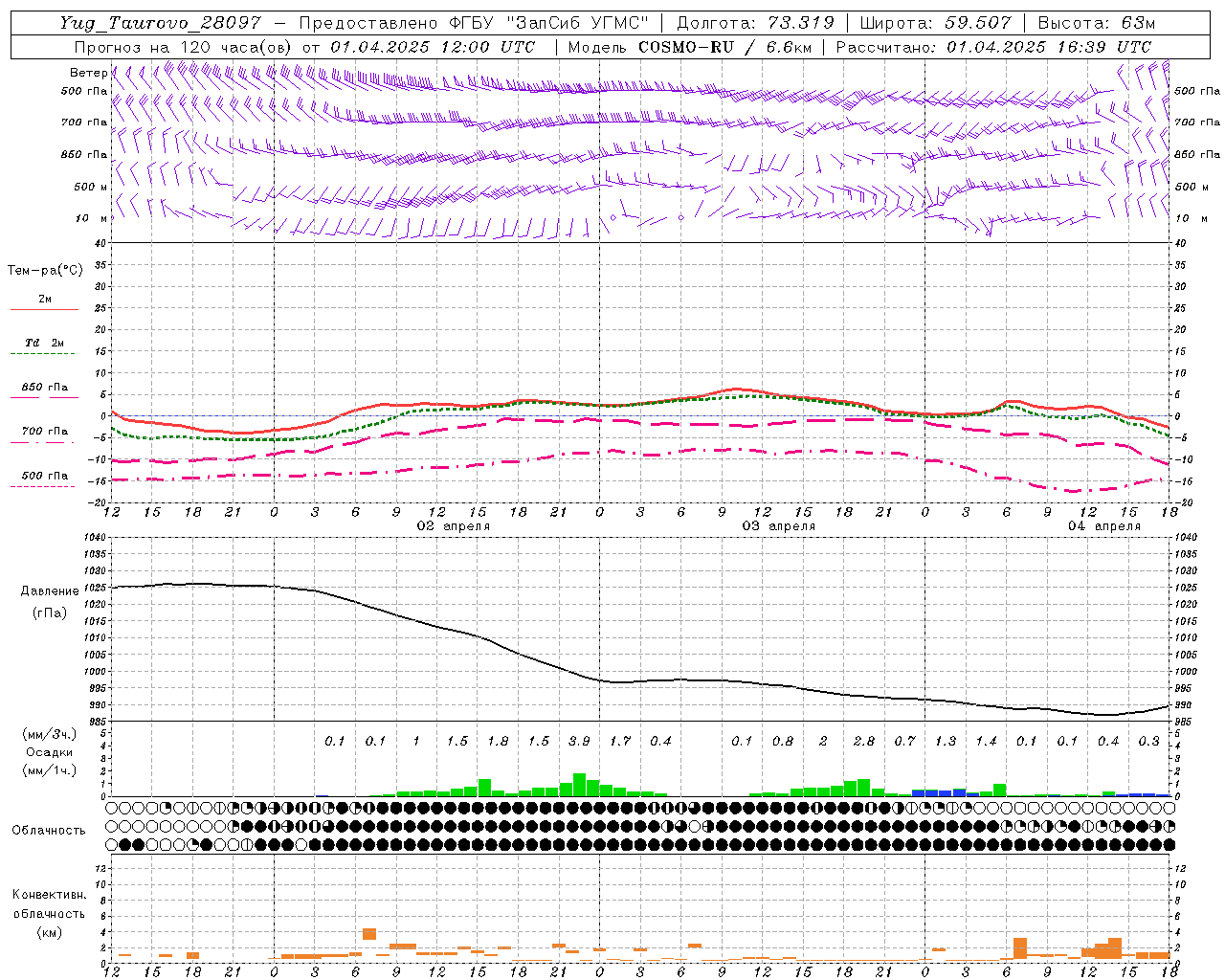
Task: Click the 700 гПа temperature legend label
Action: pyautogui.click(x=45, y=432)
